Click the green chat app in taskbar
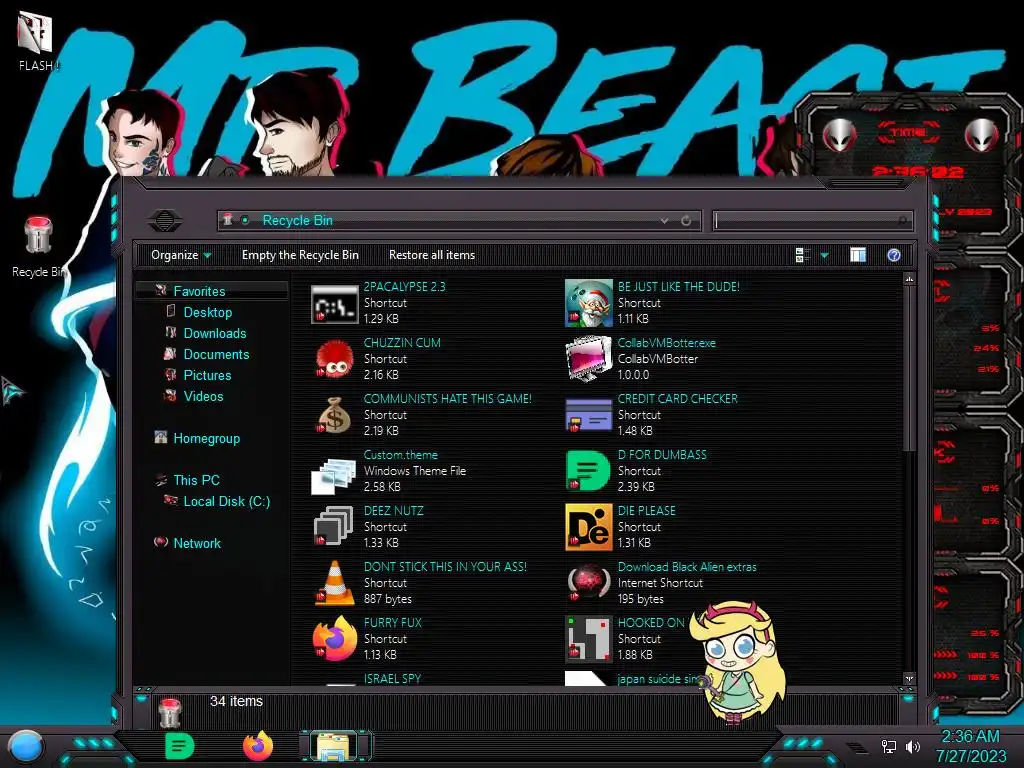 click(180, 746)
